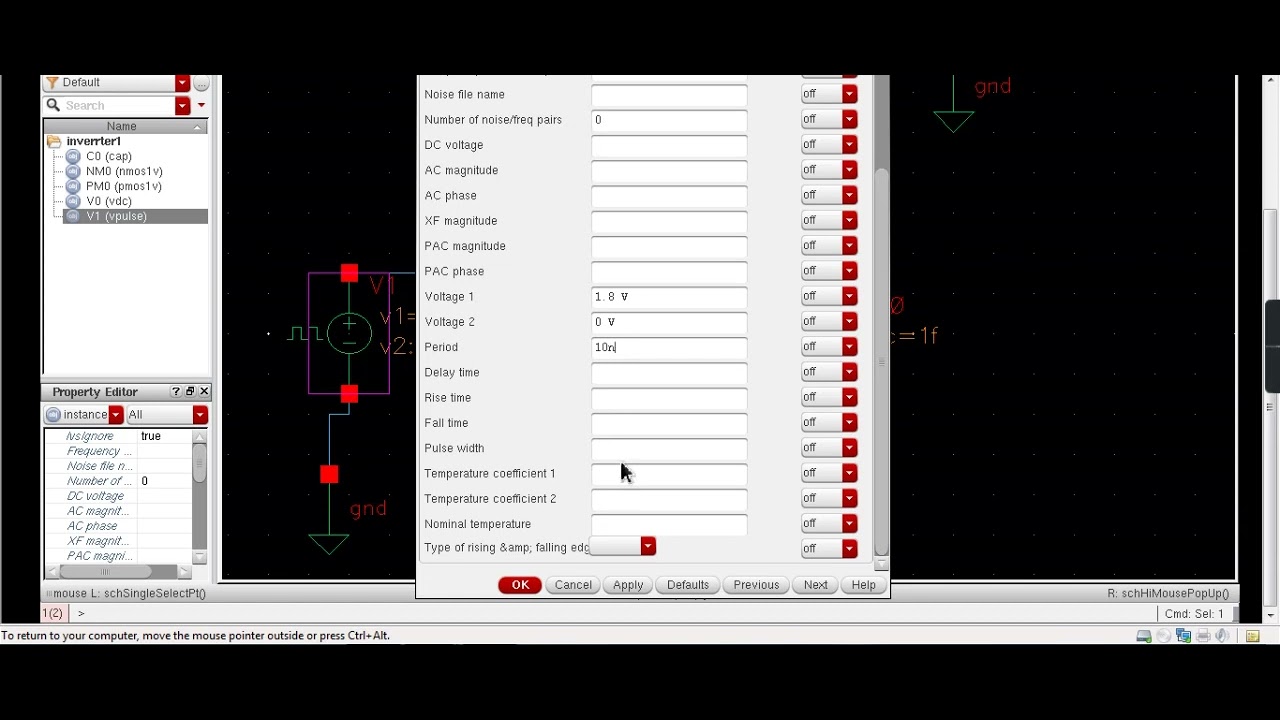Close the Property Editor panel
Image resolution: width=1280 pixels, height=720 pixels.
point(204,392)
